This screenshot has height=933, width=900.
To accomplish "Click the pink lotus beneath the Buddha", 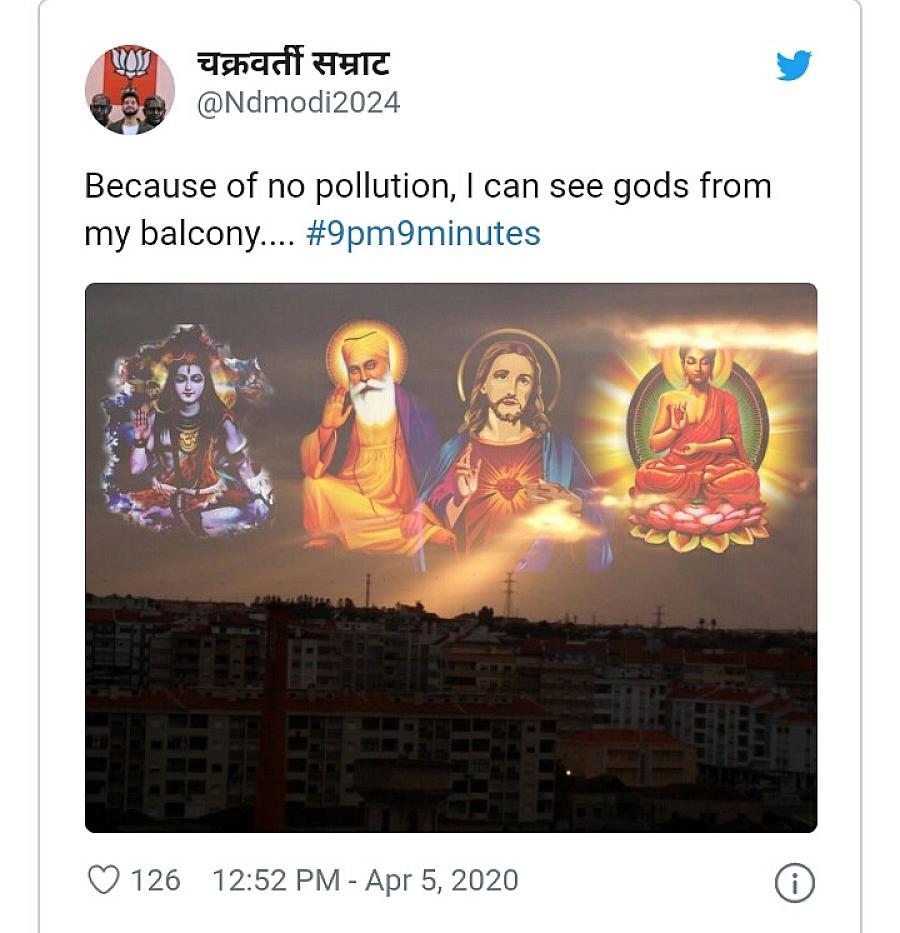I will pyautogui.click(x=699, y=524).
